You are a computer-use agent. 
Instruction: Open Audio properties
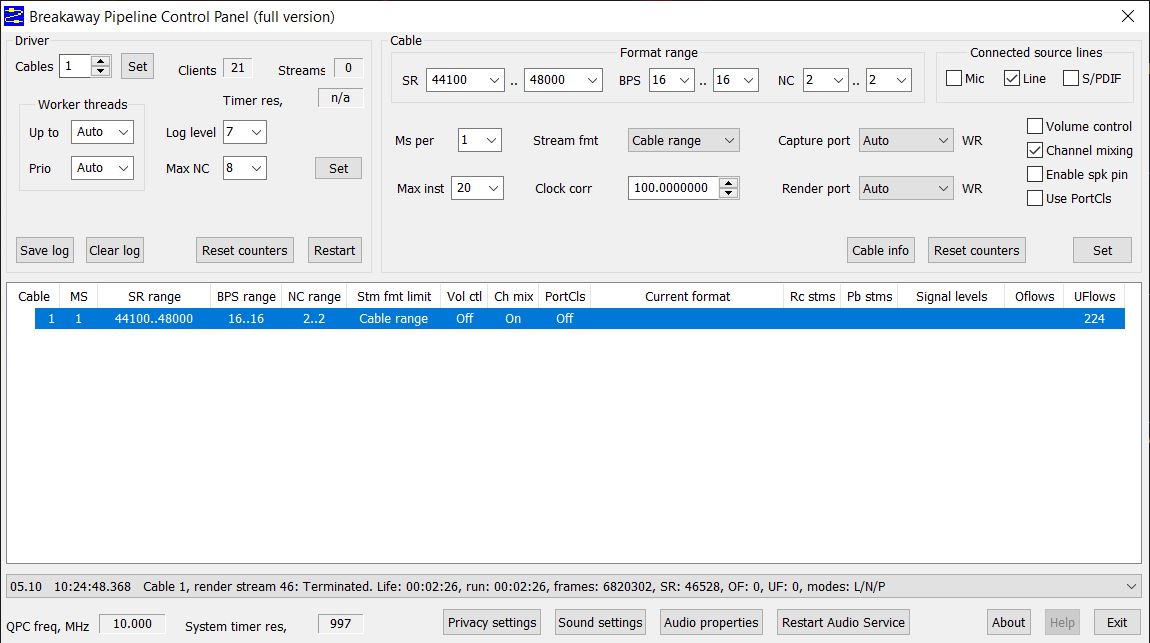point(711,622)
